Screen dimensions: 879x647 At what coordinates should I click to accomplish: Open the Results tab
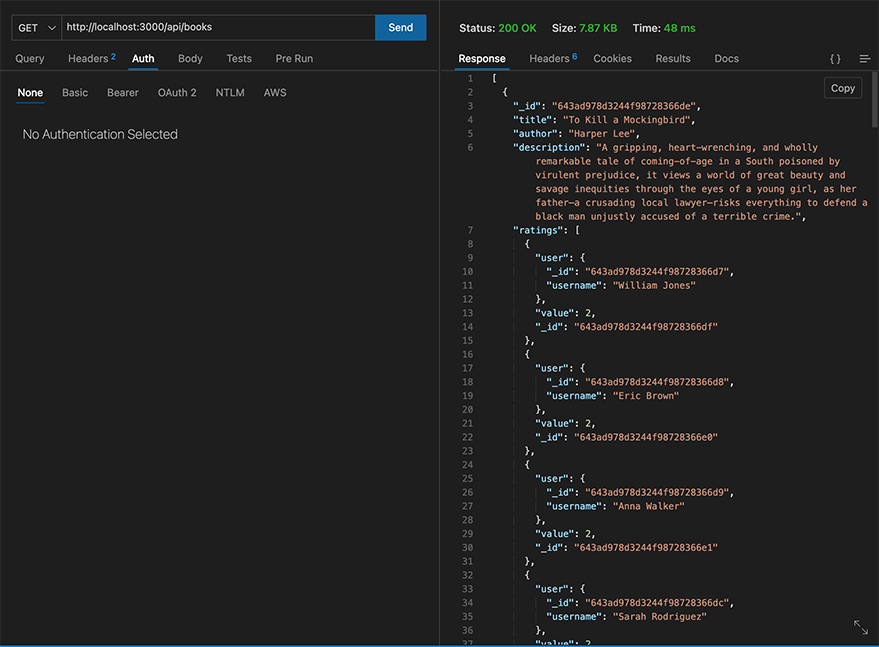[673, 58]
